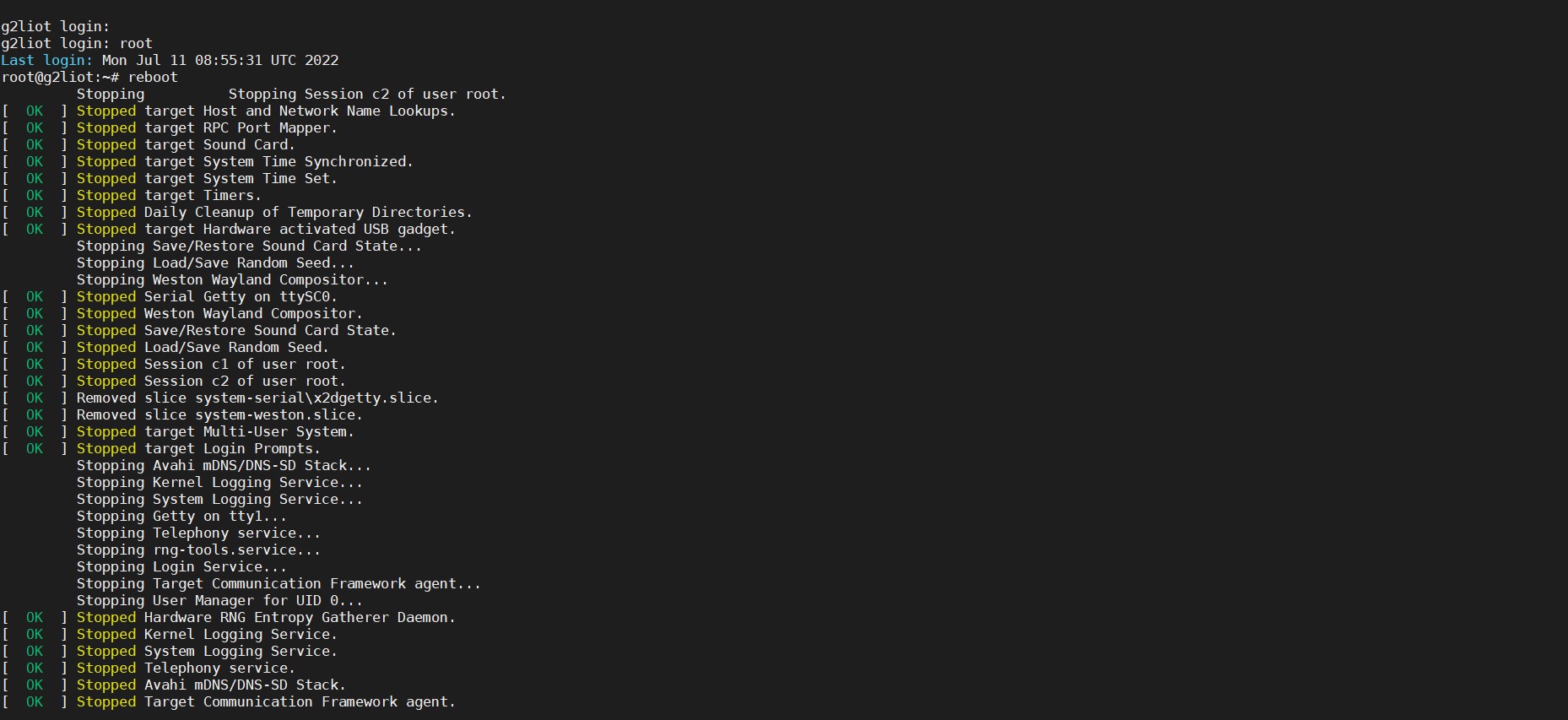This screenshot has height=720, width=1568.
Task: Click 'Removed slice system-weston.slice' line
Action: tap(219, 414)
